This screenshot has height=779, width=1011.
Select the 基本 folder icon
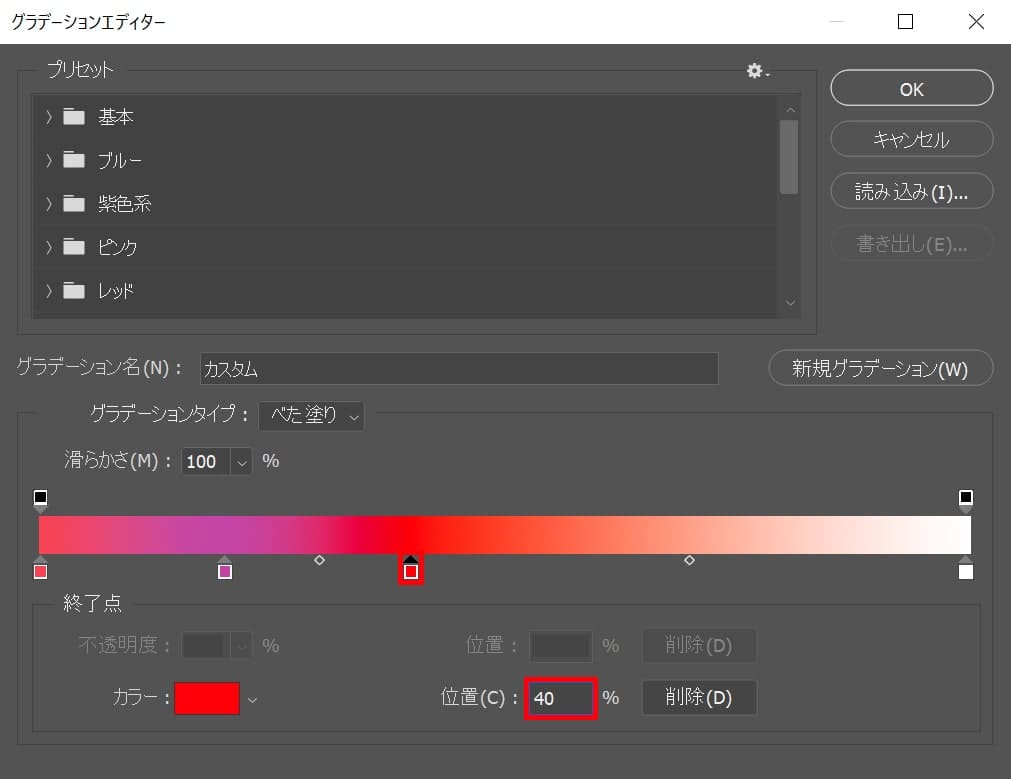click(x=74, y=117)
